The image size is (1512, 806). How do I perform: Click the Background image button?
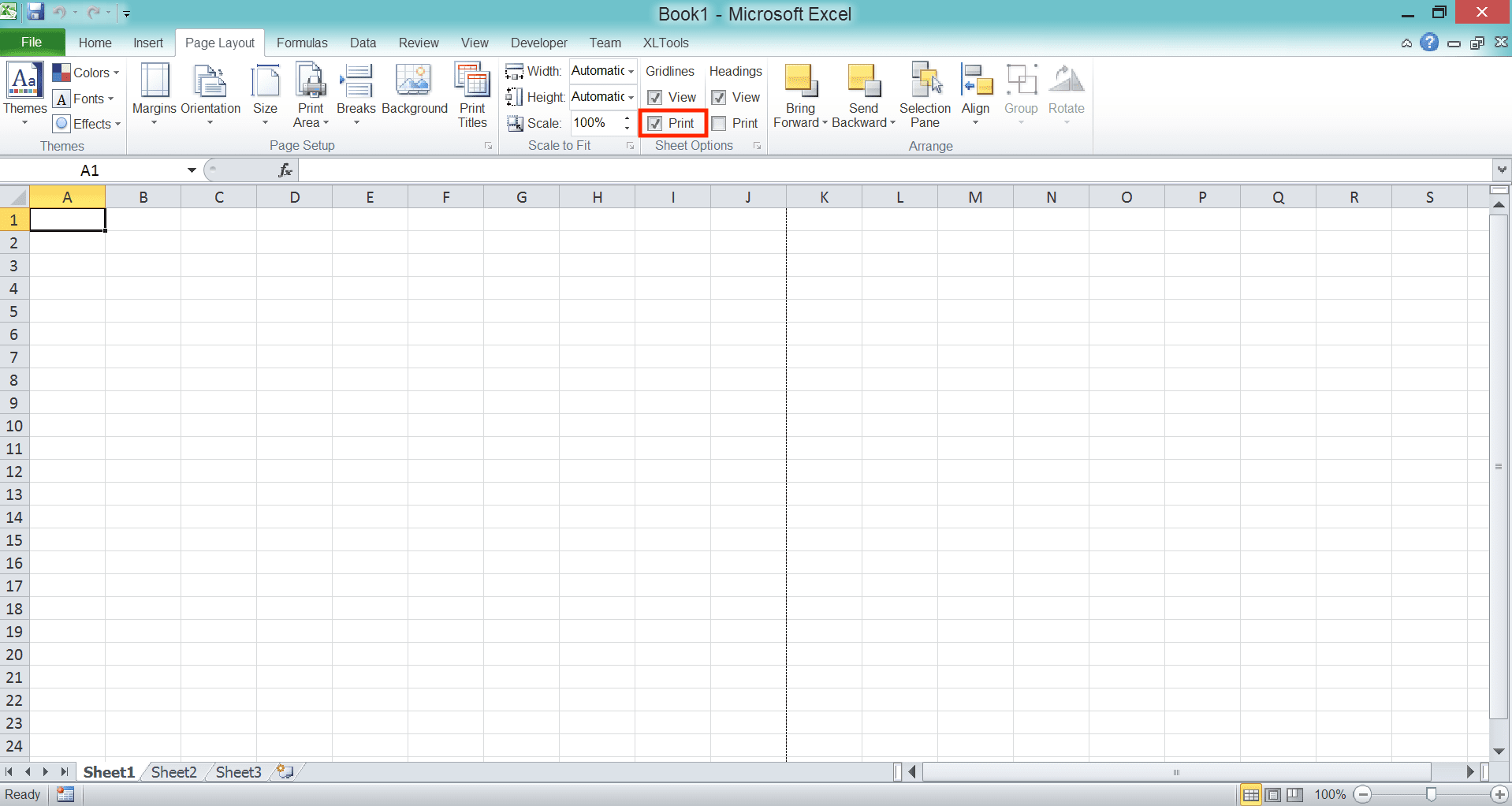[x=415, y=89]
